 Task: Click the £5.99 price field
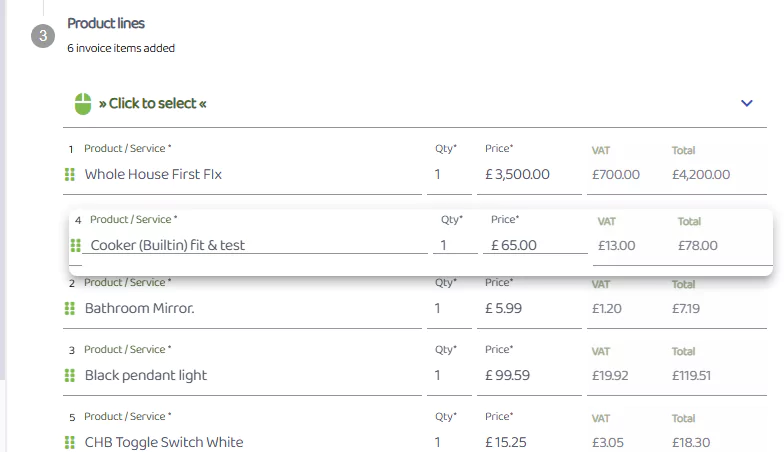coord(530,308)
